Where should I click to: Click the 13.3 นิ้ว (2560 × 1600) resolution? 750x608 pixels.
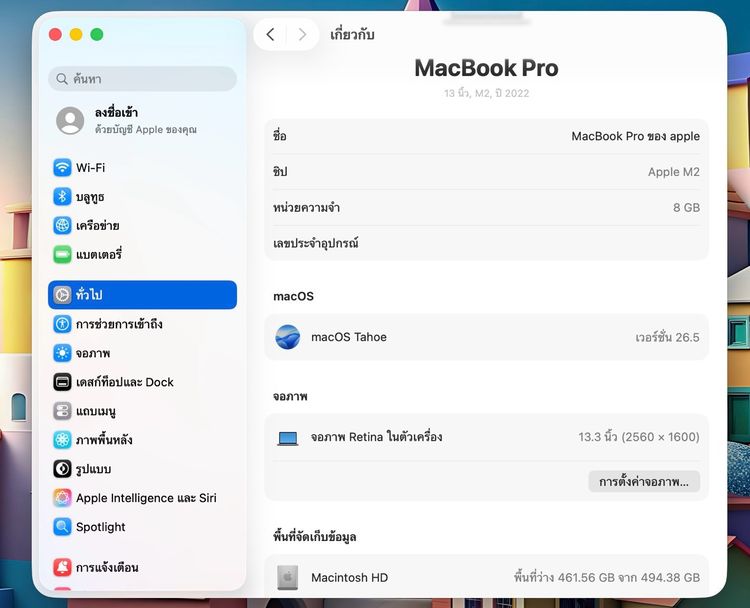(x=639, y=437)
